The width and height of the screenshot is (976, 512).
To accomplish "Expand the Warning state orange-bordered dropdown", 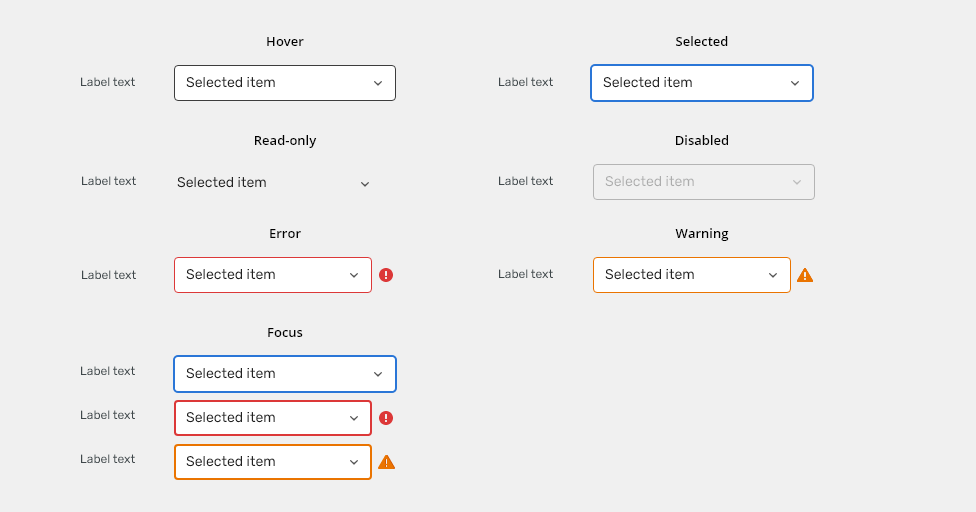I will coord(692,275).
